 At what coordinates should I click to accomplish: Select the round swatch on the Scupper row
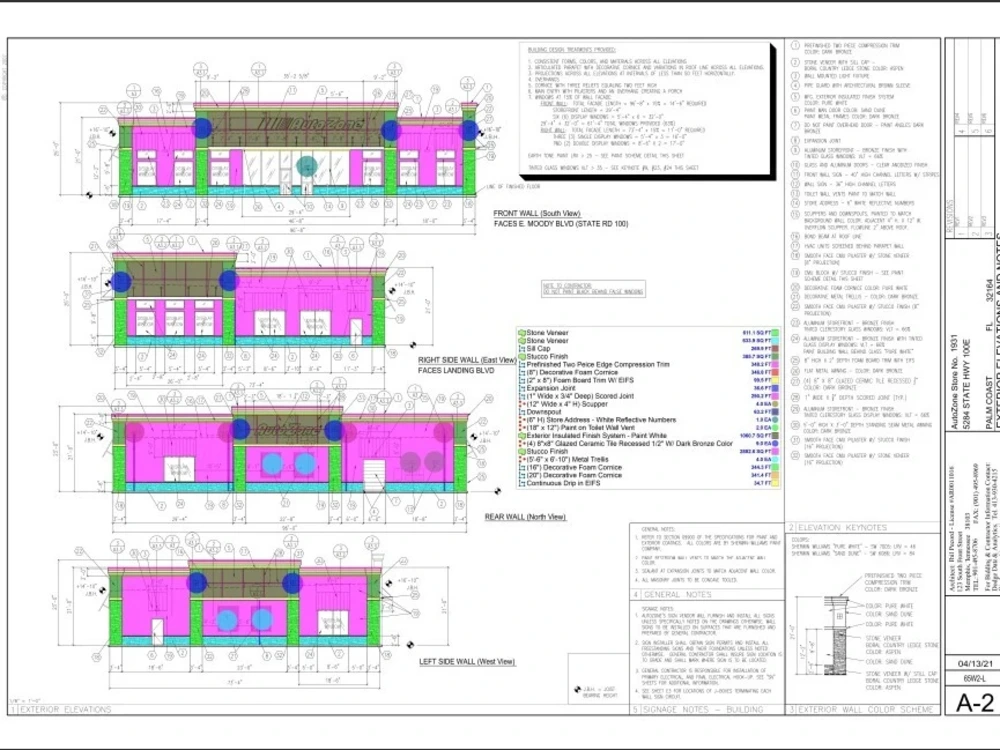point(776,404)
